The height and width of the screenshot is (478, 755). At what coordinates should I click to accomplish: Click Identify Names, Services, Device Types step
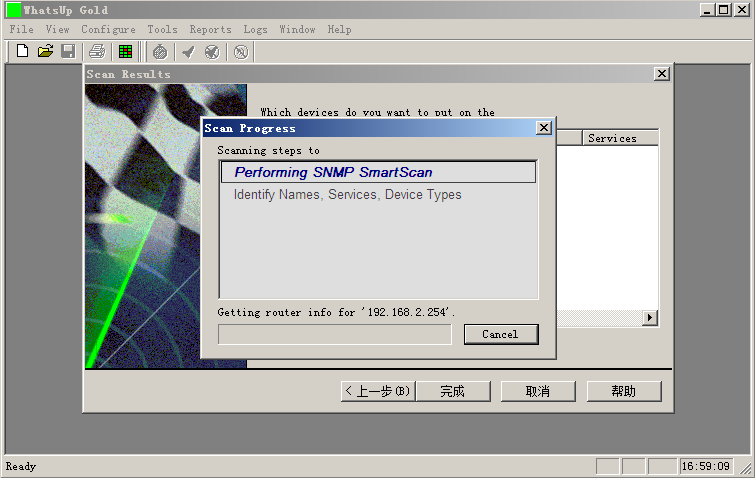(347, 194)
